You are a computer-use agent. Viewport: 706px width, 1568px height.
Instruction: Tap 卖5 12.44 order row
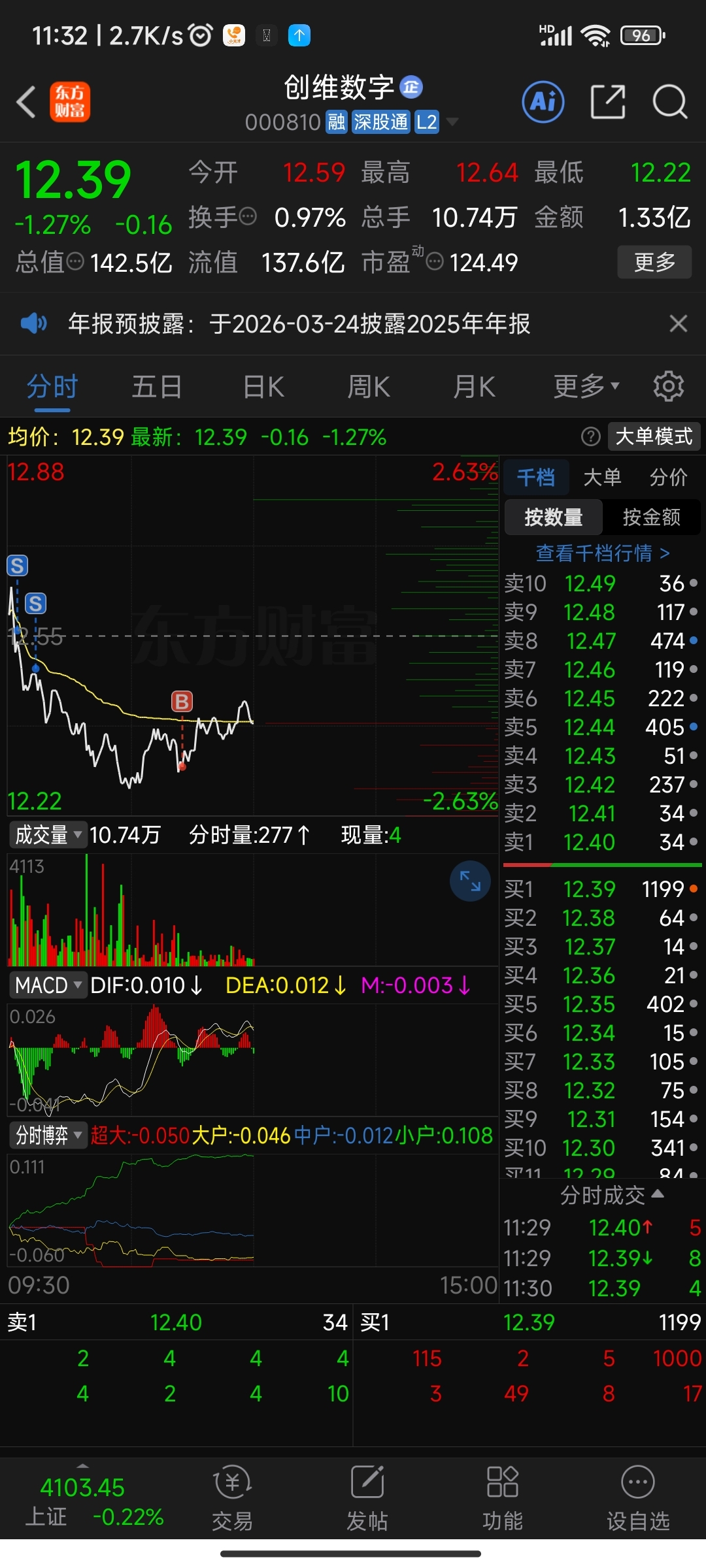click(602, 727)
